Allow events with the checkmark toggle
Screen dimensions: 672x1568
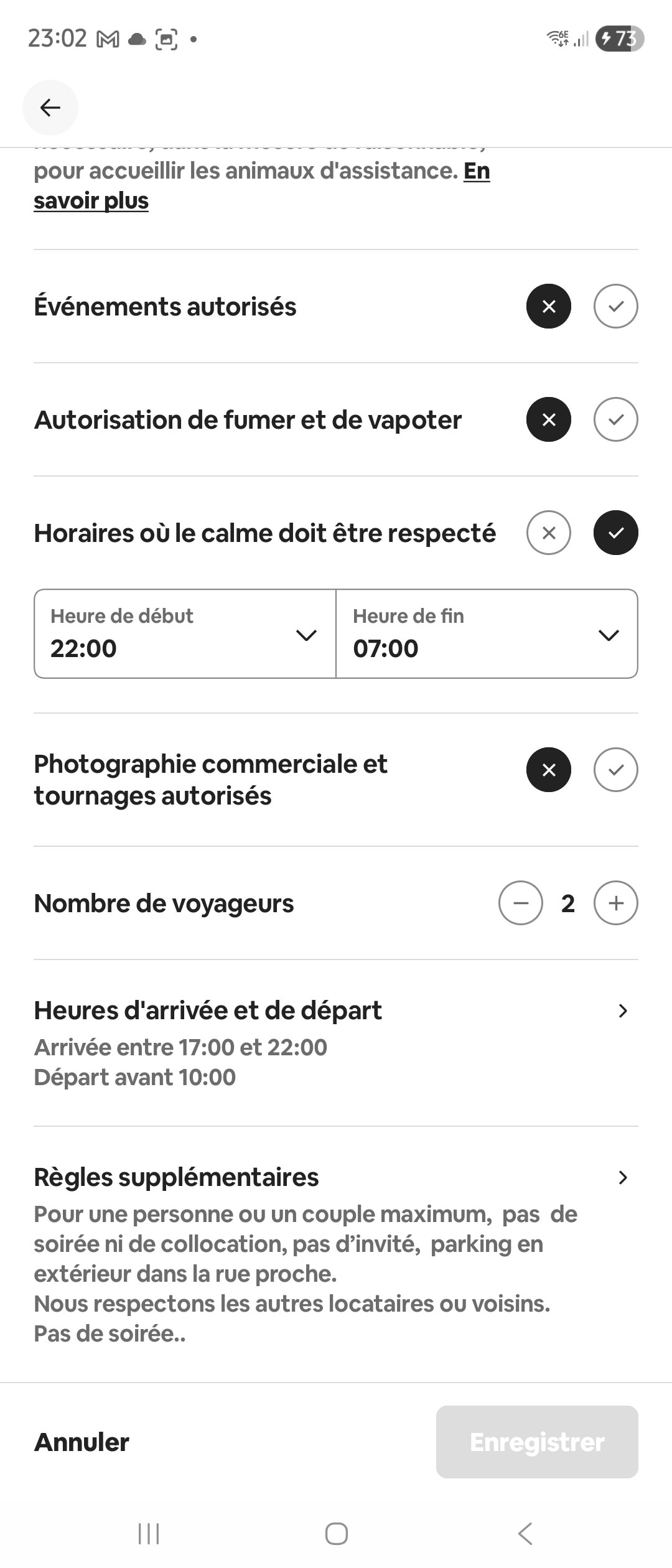[x=615, y=306]
